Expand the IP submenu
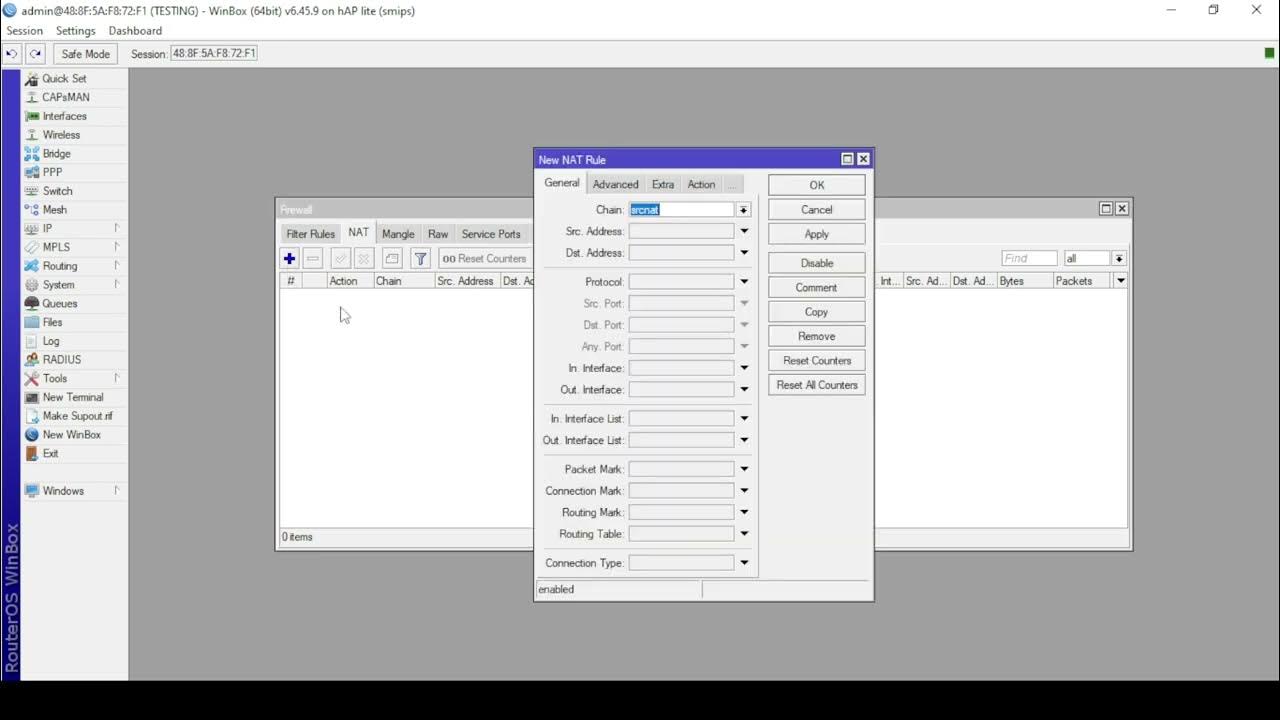The image size is (1280, 720). [x=117, y=228]
